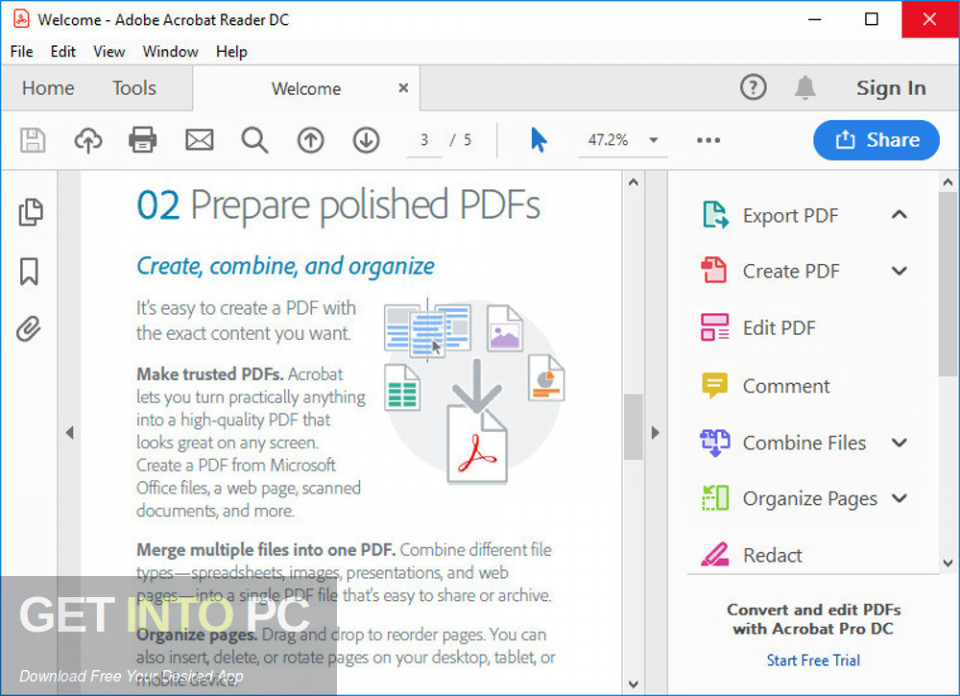Print the document with printer icon

[143, 140]
